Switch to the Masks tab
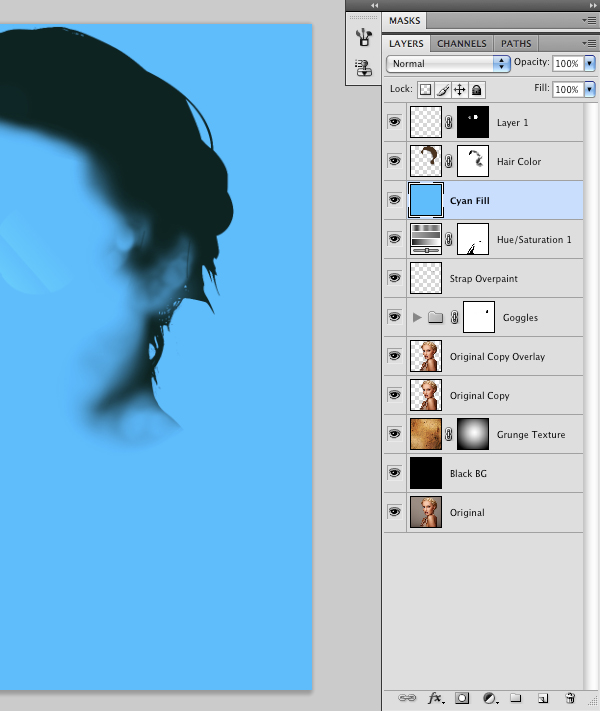Viewport: 600px width, 711px height. click(x=405, y=21)
